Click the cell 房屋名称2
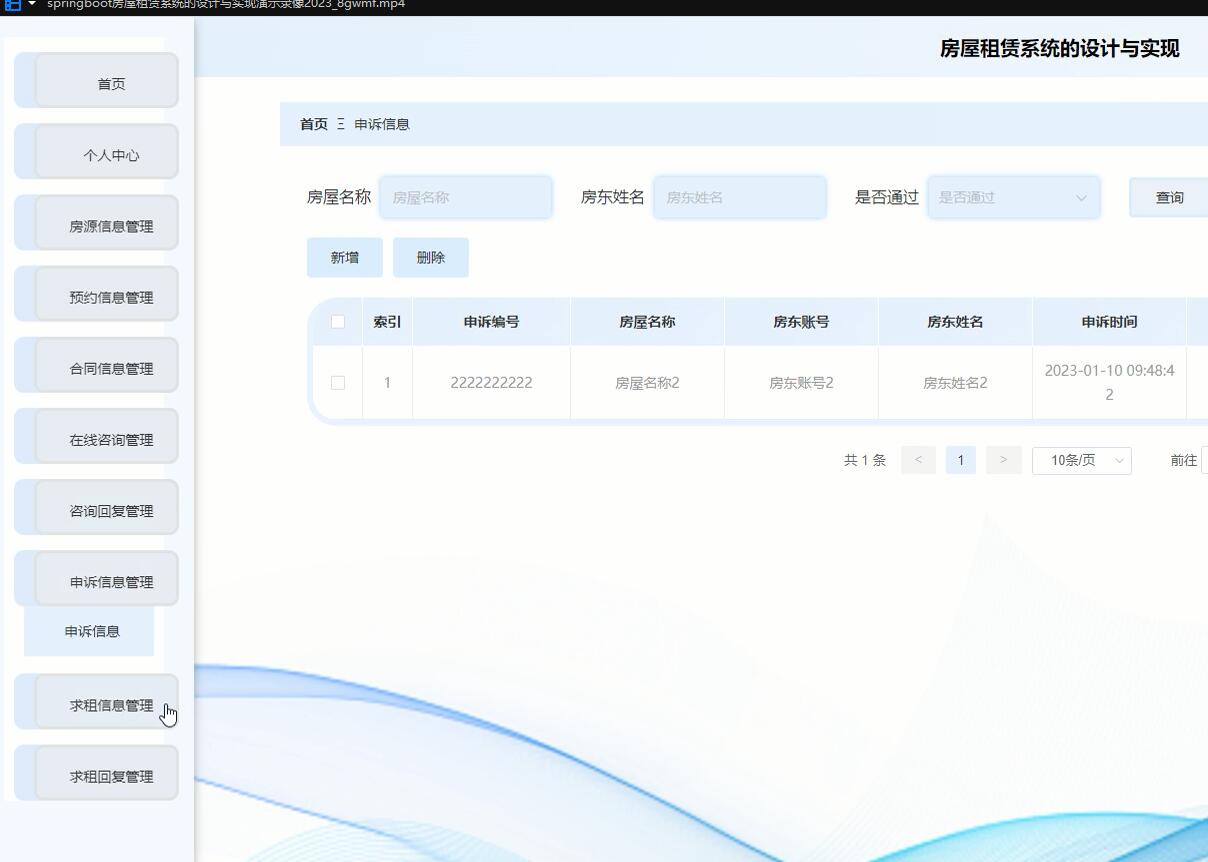Image resolution: width=1208 pixels, height=862 pixels. point(647,383)
